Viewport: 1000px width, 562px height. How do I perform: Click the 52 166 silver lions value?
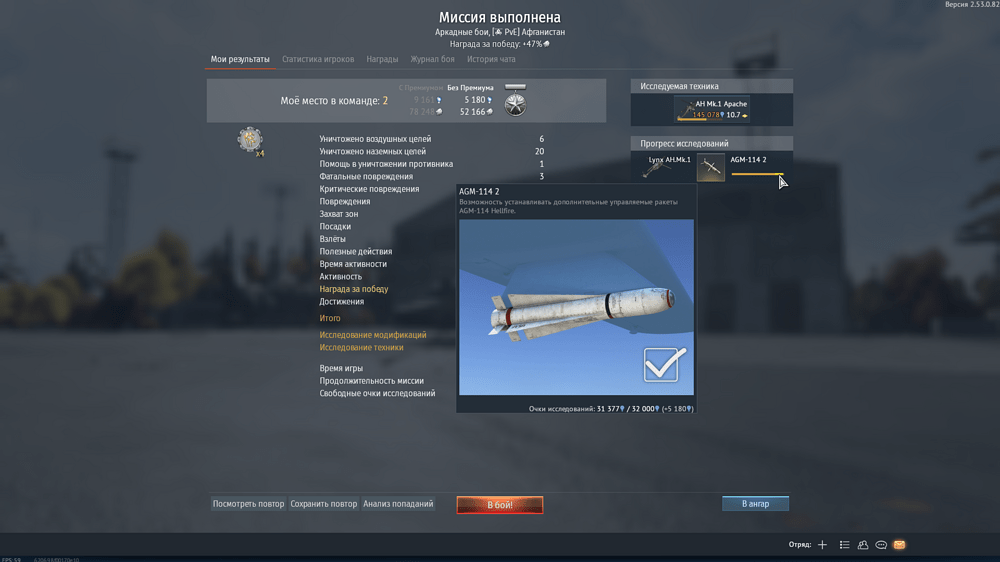476,112
